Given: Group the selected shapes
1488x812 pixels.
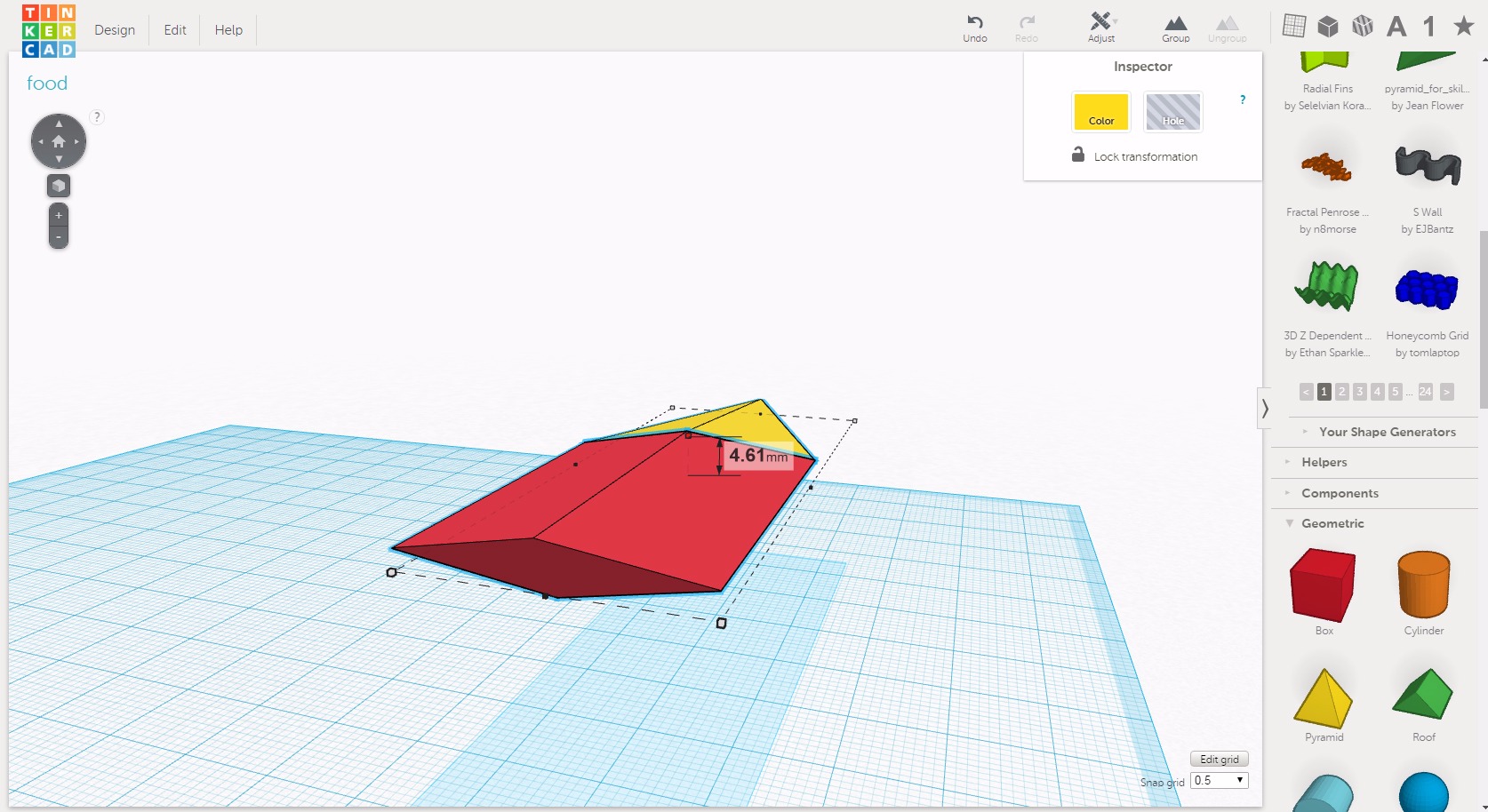Looking at the screenshot, I should pyautogui.click(x=1175, y=28).
